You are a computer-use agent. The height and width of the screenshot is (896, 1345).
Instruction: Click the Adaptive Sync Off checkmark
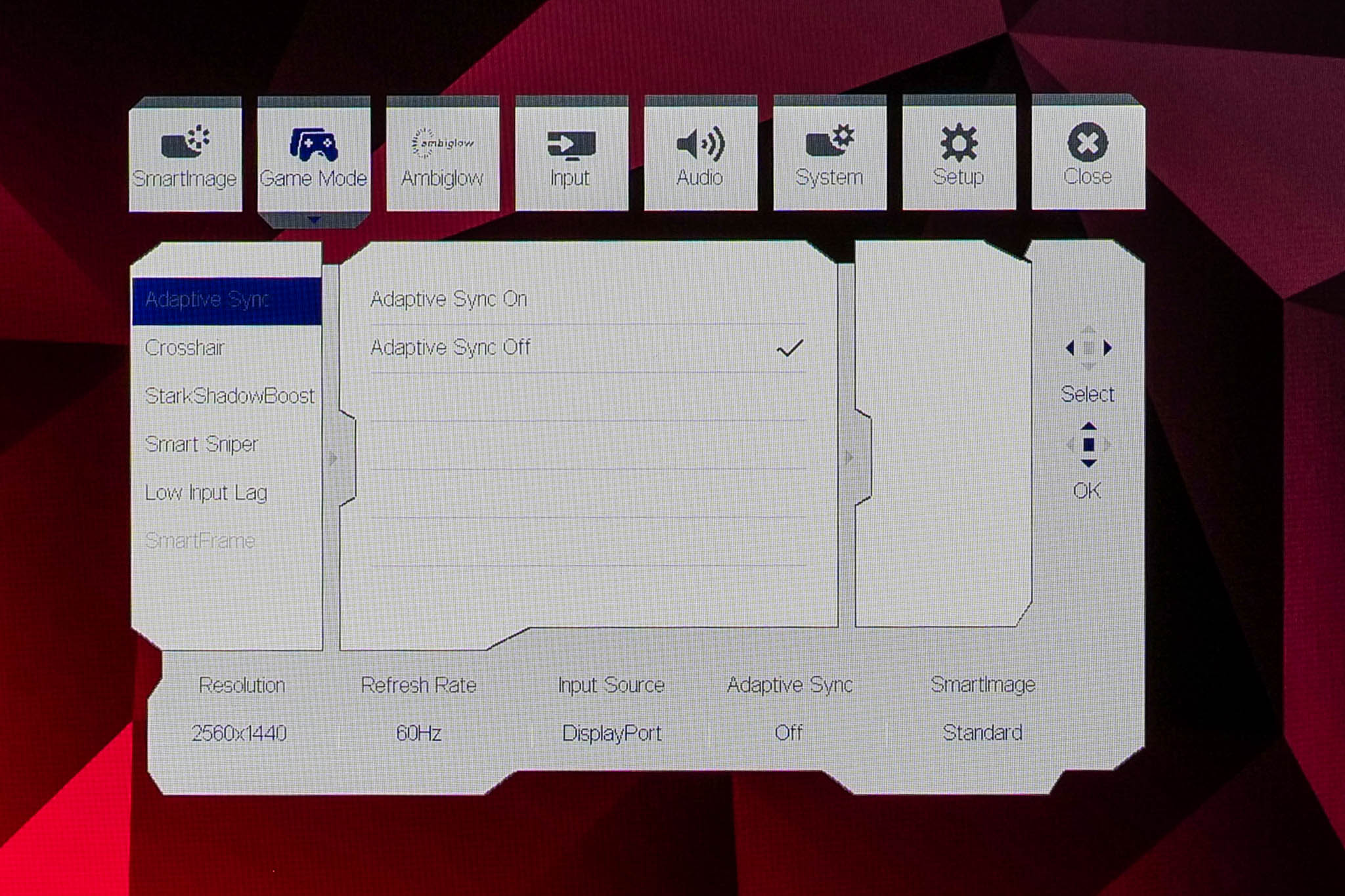tap(789, 348)
